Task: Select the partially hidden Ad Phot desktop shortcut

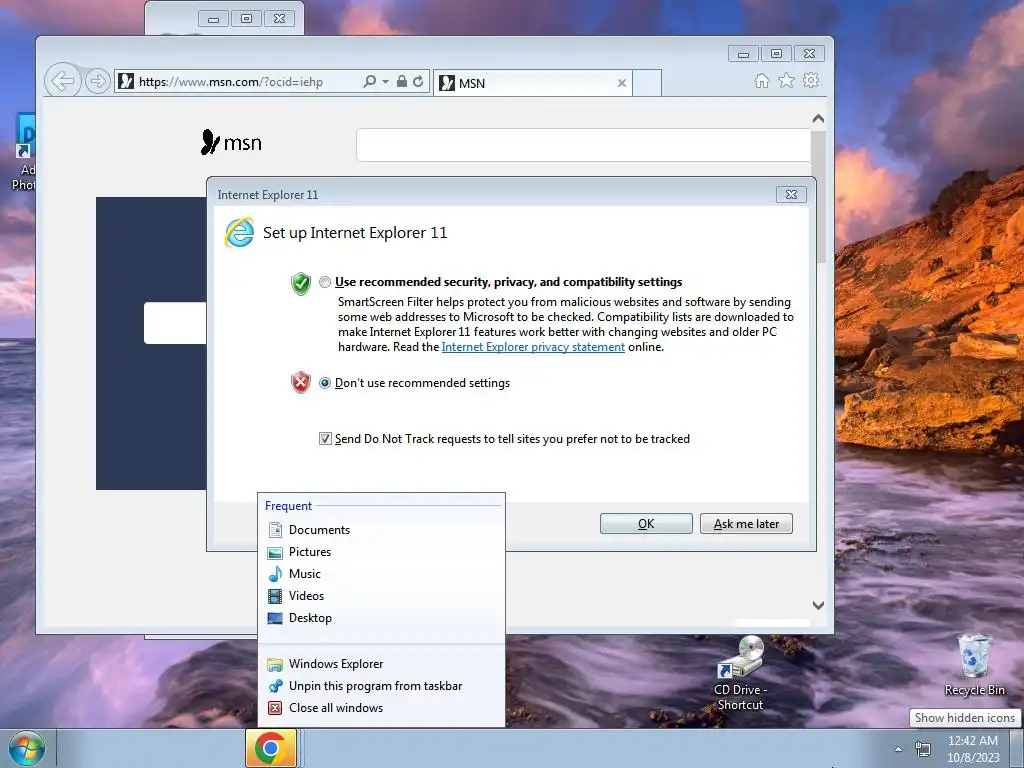Action: [24, 152]
